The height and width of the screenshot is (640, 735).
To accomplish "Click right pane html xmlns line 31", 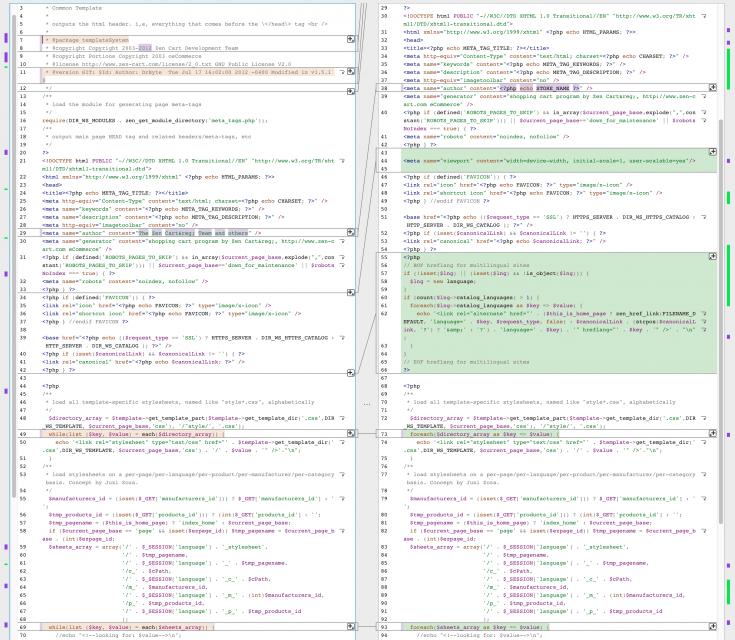I will [520, 32].
